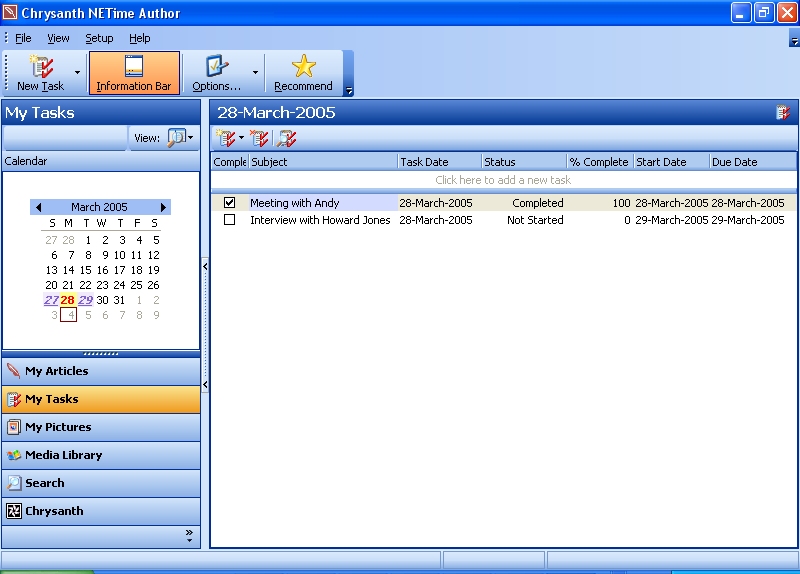Toggle the Information Bar button

(x=134, y=73)
